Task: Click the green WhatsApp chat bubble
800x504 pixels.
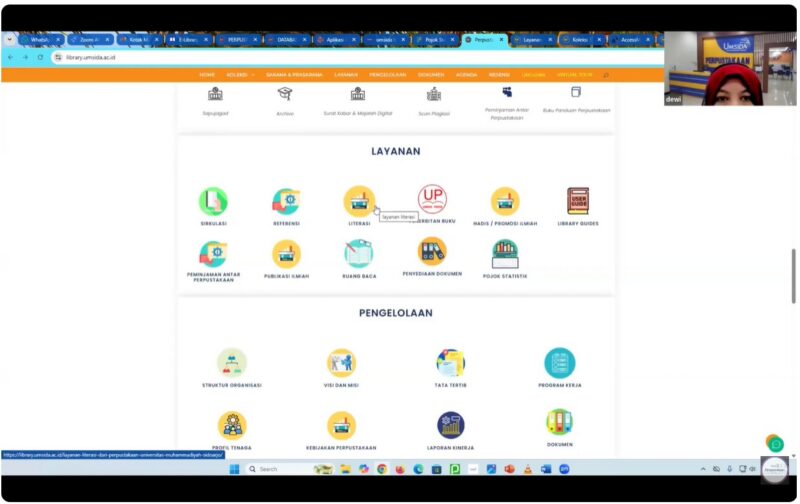Action: (774, 443)
